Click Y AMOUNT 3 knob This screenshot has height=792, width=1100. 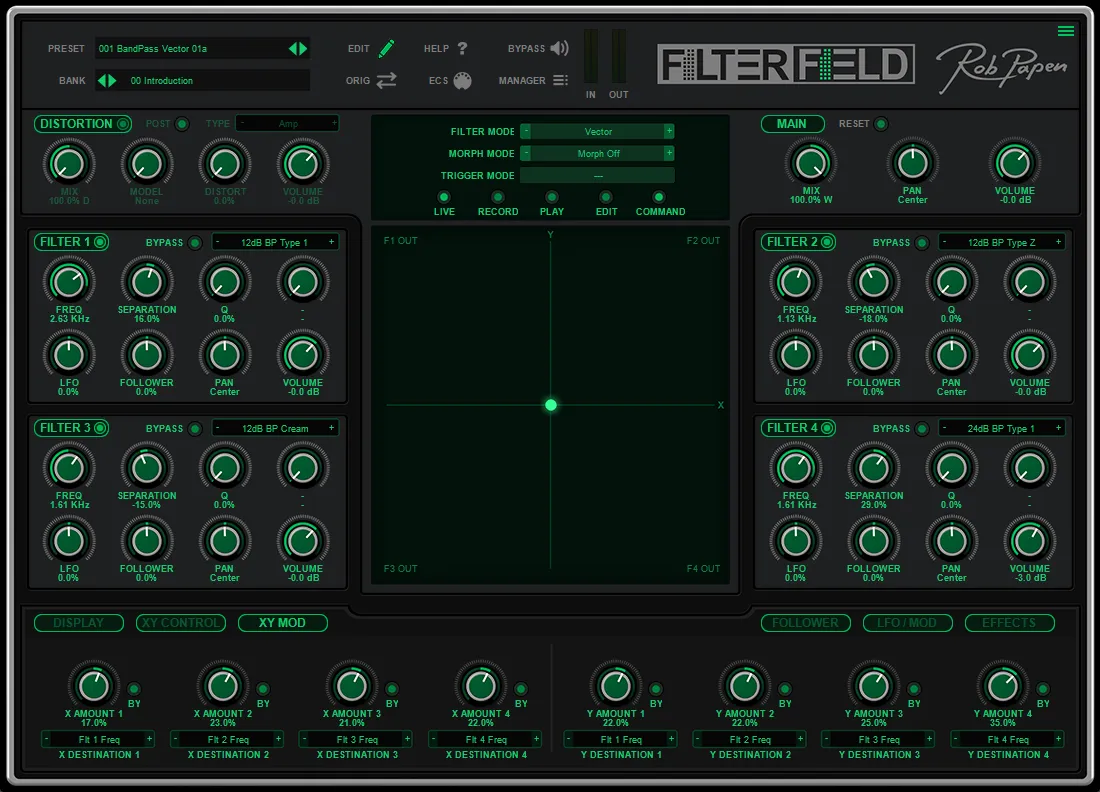tap(873, 686)
